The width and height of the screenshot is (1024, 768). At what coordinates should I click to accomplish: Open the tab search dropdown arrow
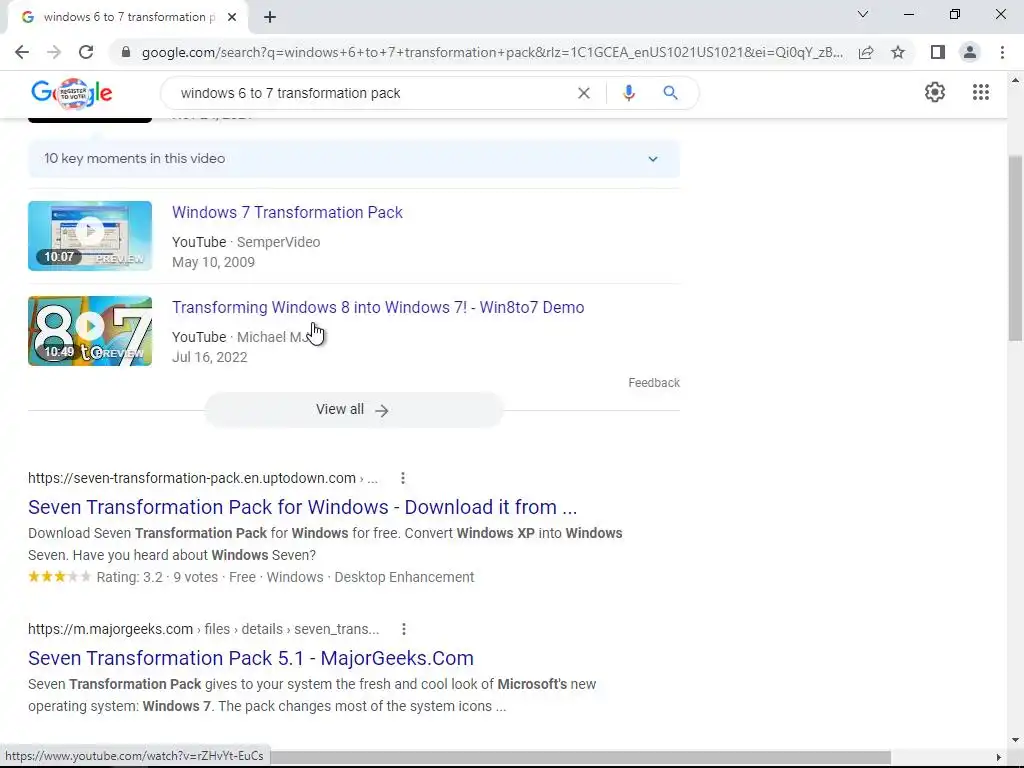(x=863, y=14)
